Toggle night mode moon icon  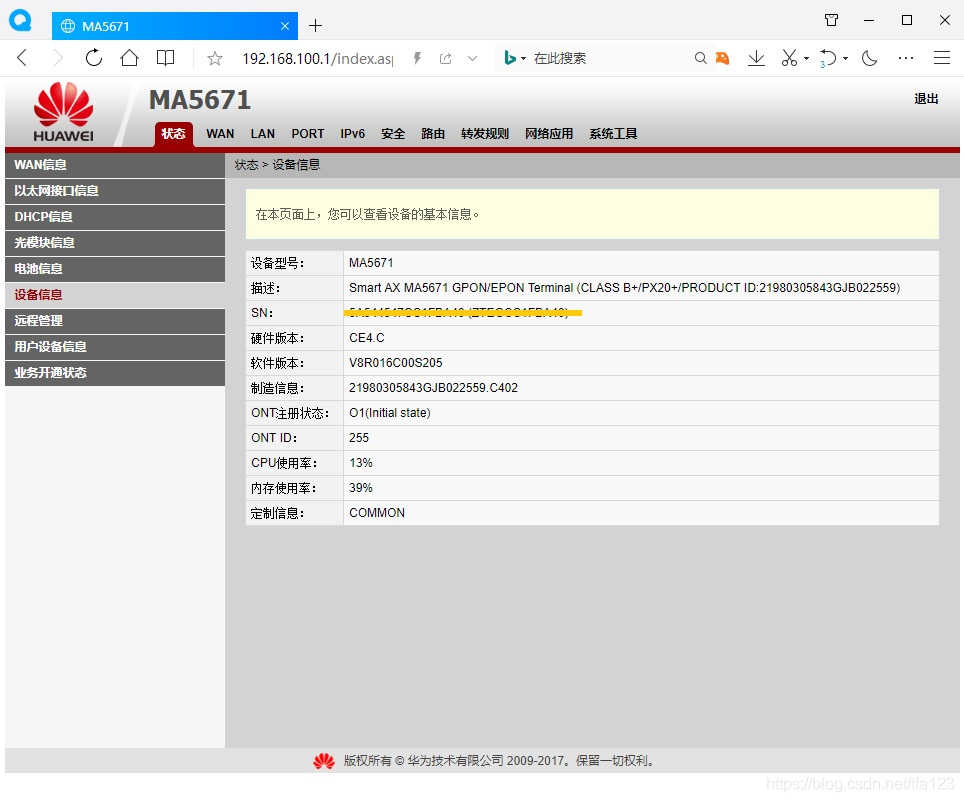869,58
